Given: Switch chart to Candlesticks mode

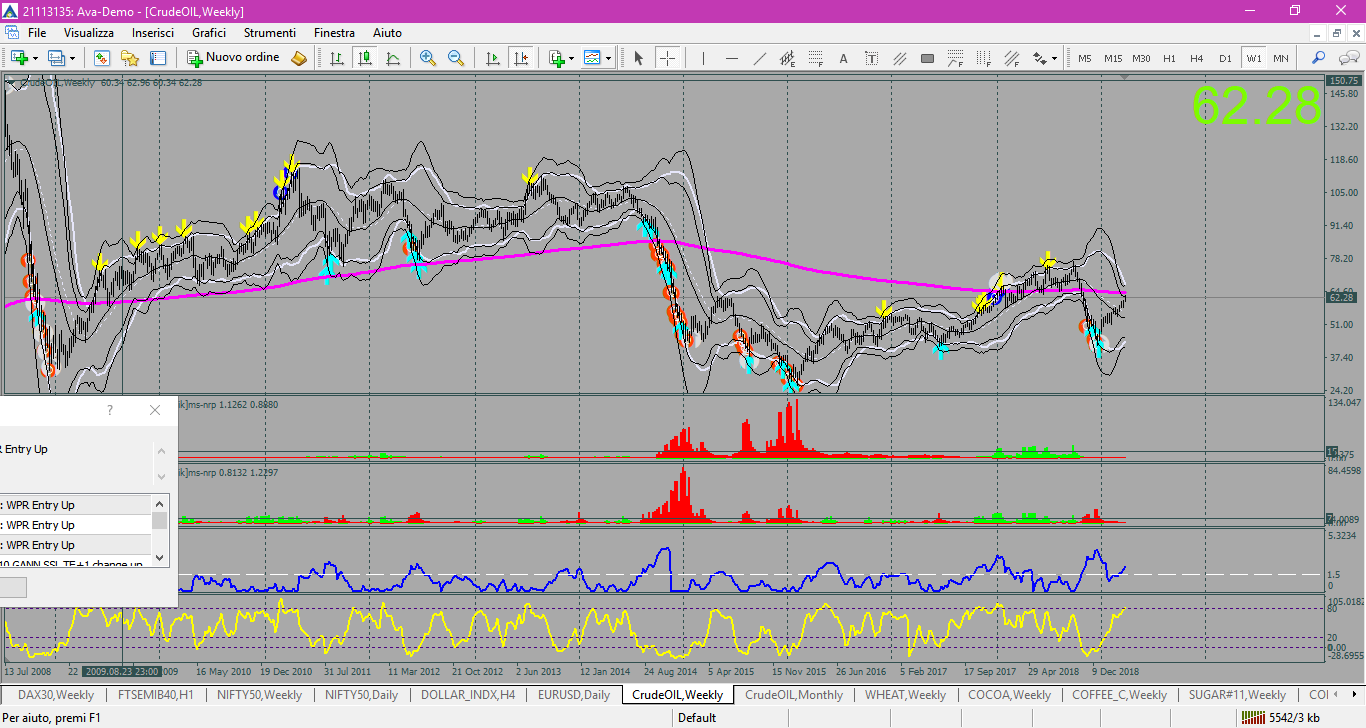Looking at the screenshot, I should pyautogui.click(x=365, y=58).
